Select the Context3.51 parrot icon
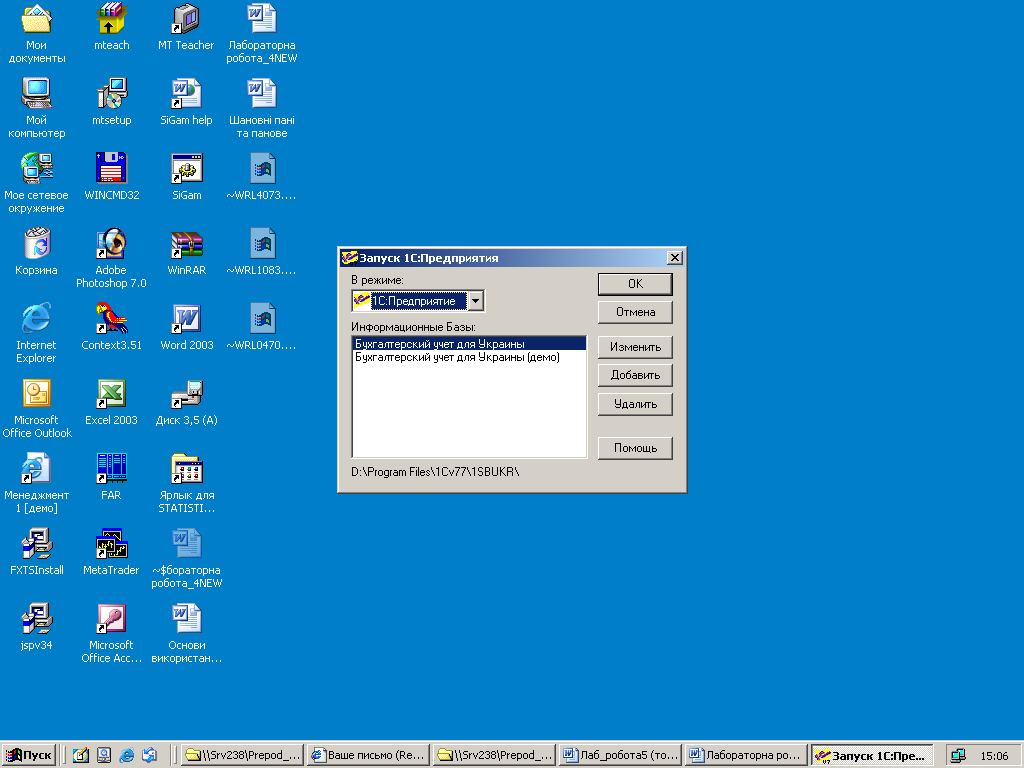This screenshot has height=768, width=1024. (112, 319)
